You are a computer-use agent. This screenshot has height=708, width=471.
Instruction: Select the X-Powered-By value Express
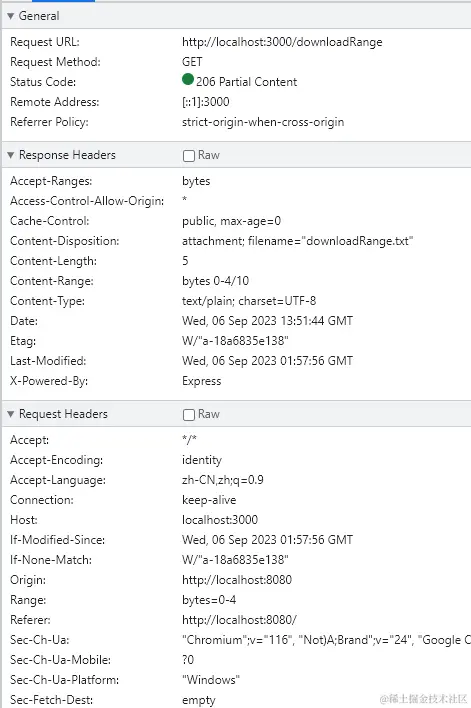pyautogui.click(x=202, y=381)
